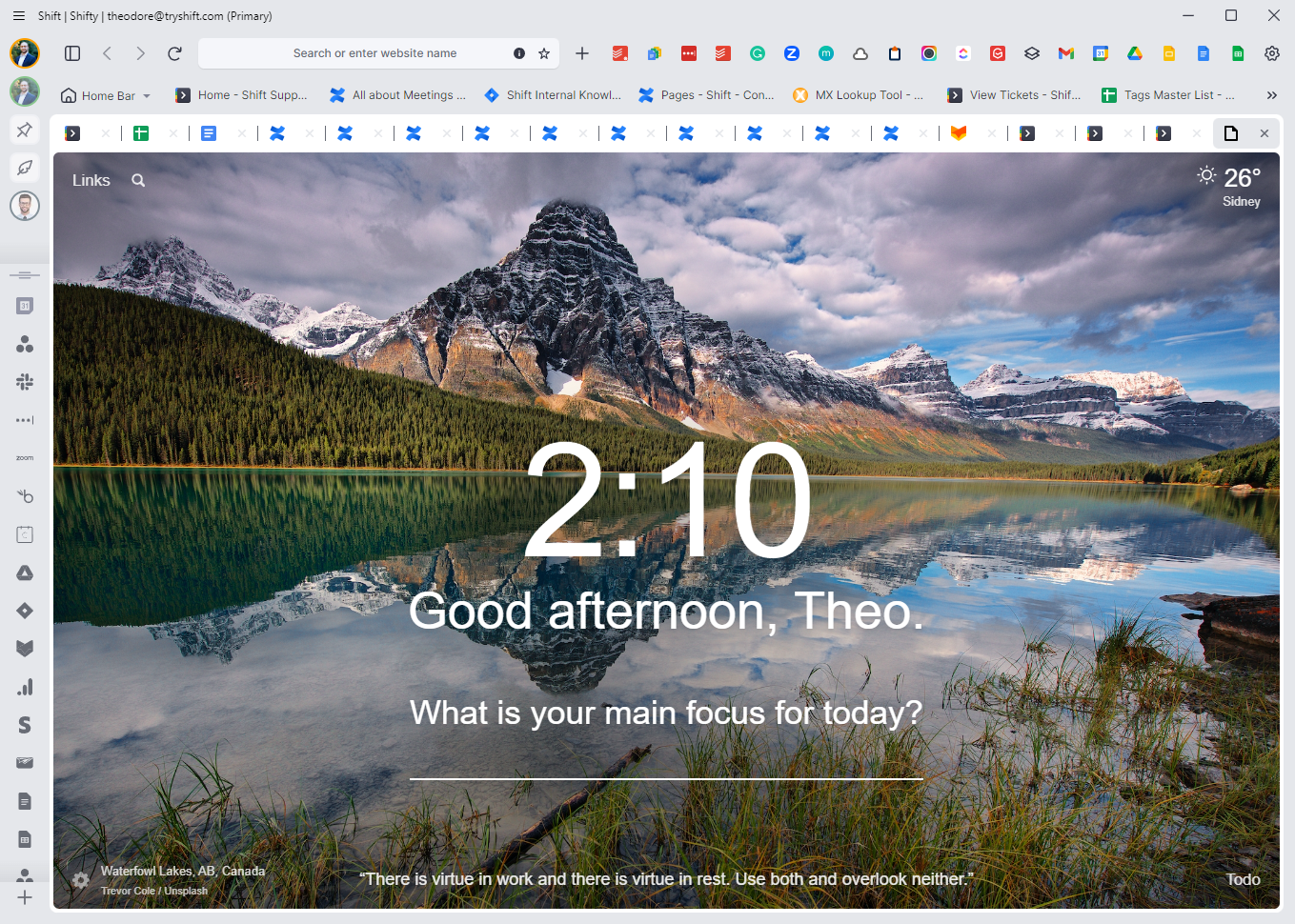Close the active blank page tab
The image size is (1295, 924).
(x=1265, y=133)
